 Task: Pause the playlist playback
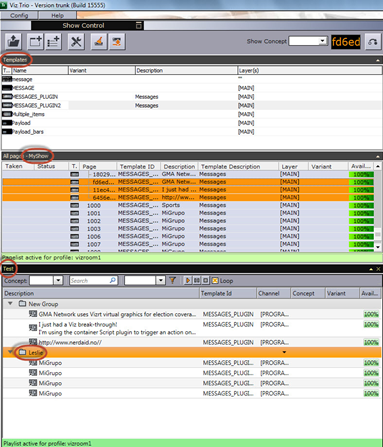(197, 280)
